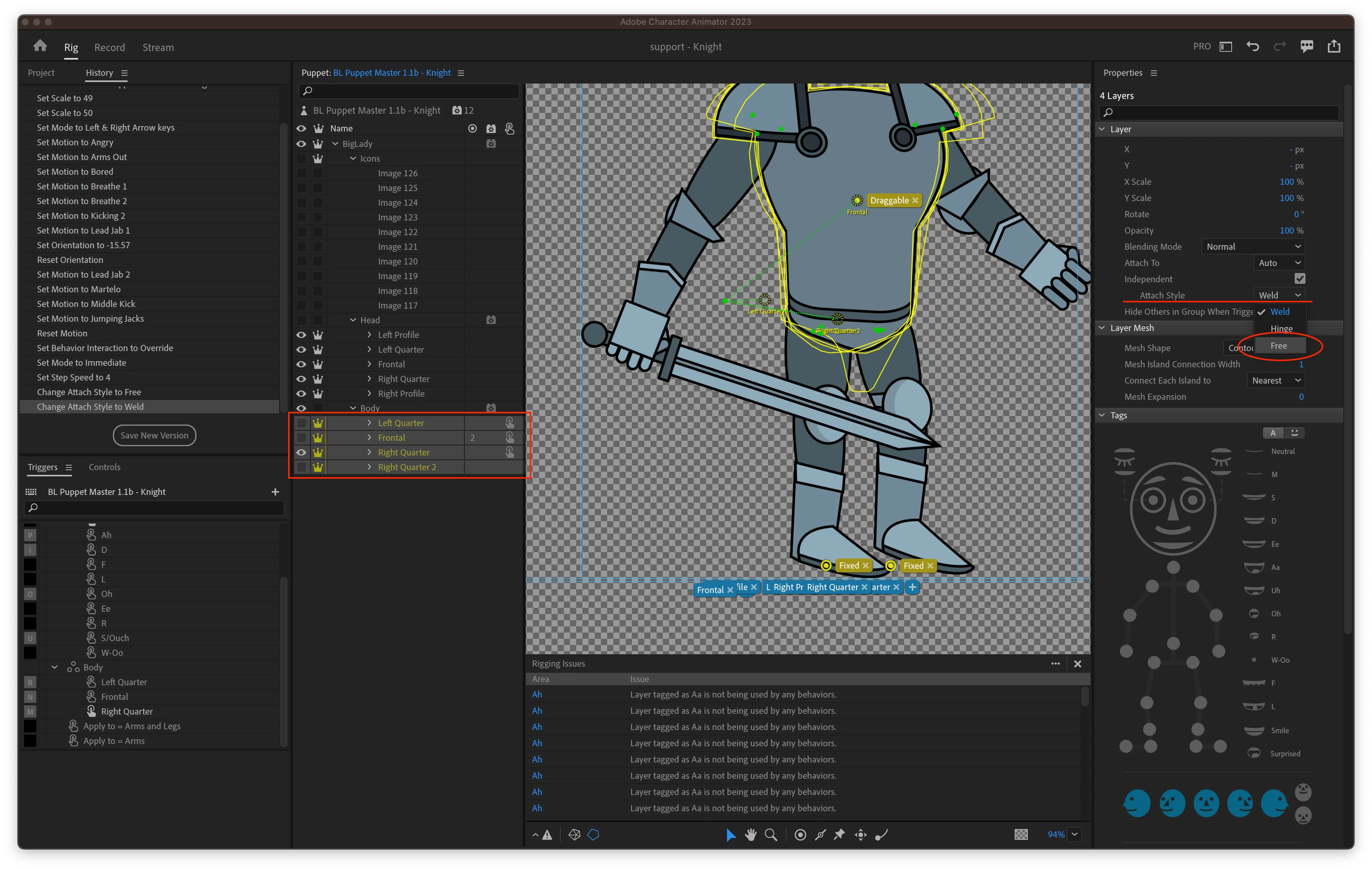Select the Hand tool in bottom toolbar

point(750,835)
